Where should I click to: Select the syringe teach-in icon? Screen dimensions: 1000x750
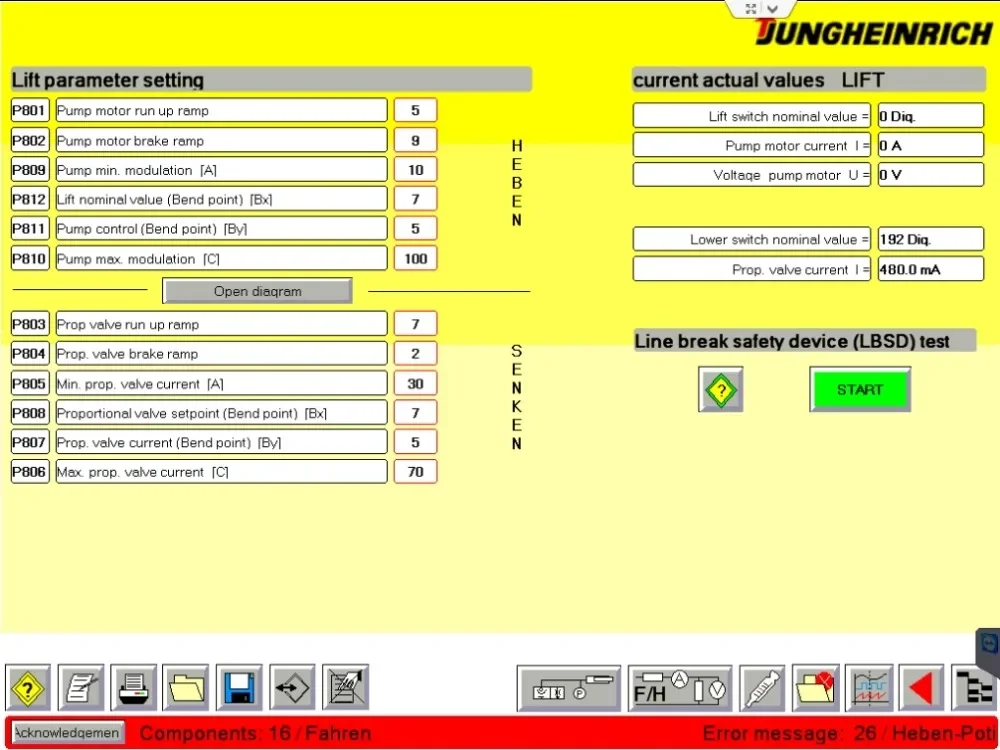[761, 687]
